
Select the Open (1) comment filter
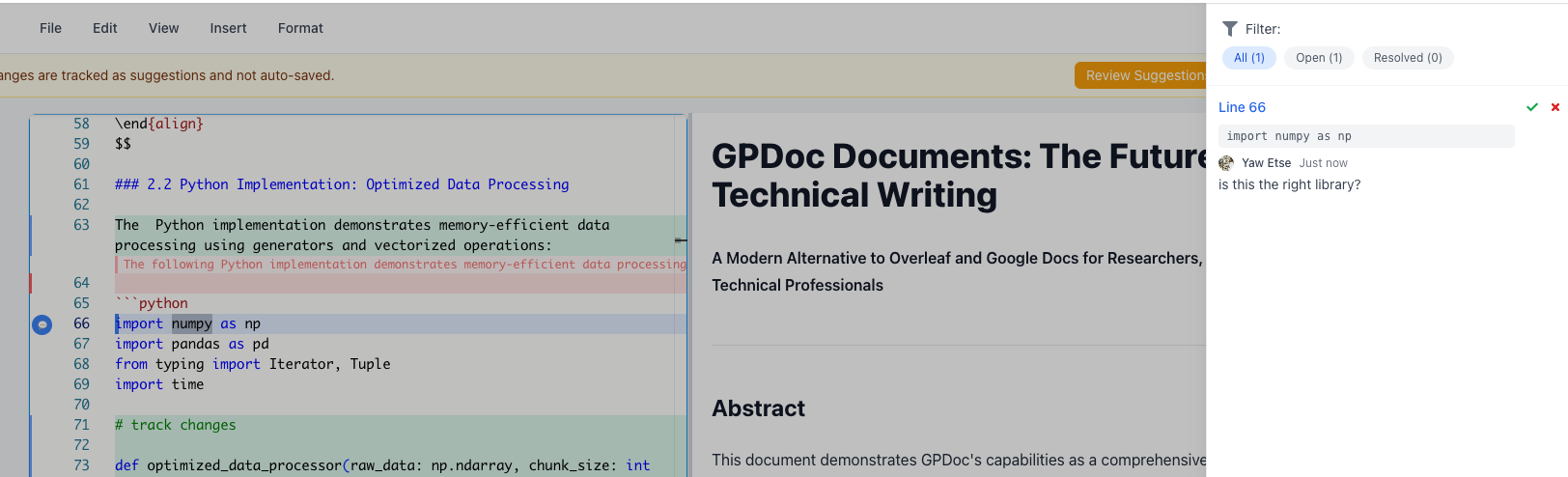pos(1319,58)
